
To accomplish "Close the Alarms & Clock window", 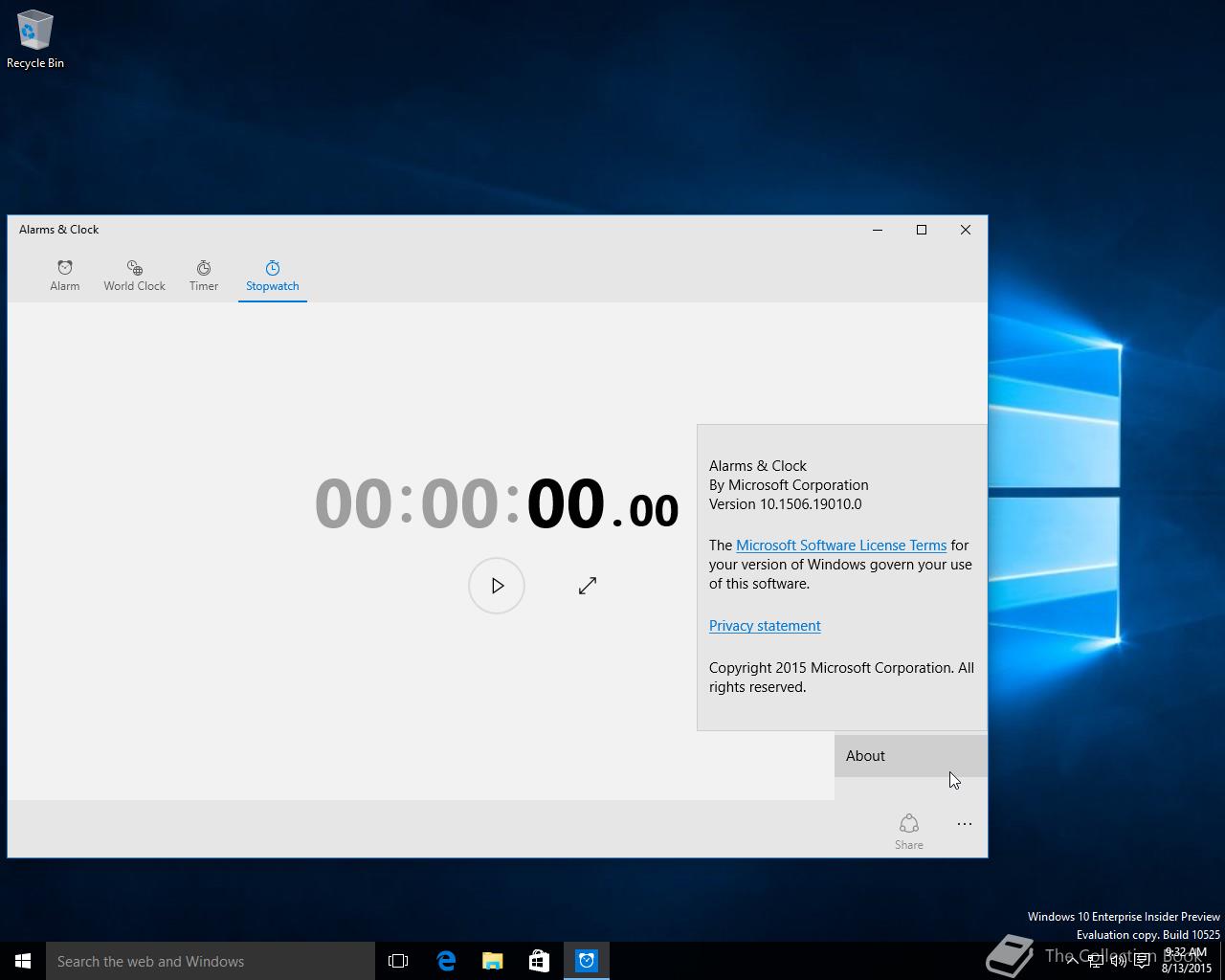I will [x=966, y=230].
